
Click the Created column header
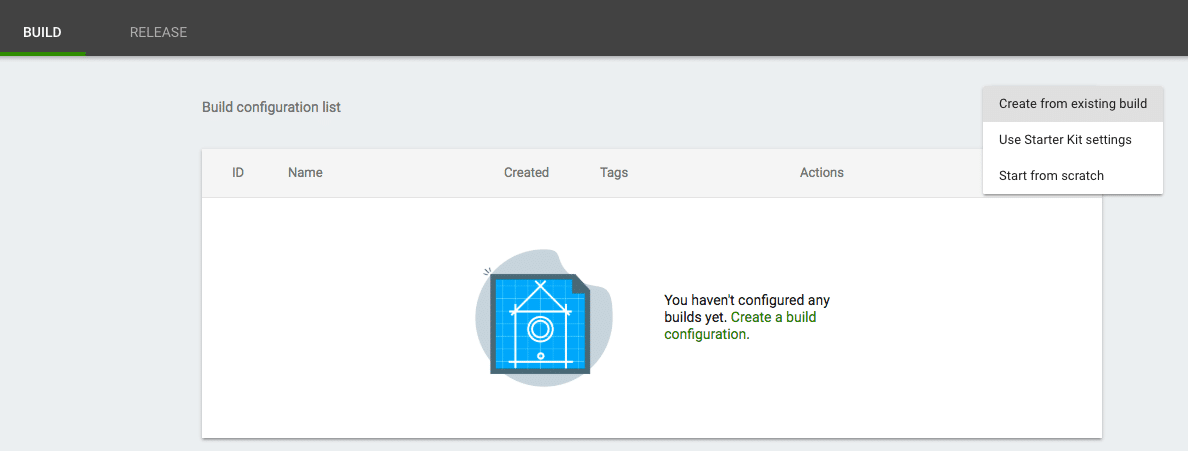click(x=526, y=173)
